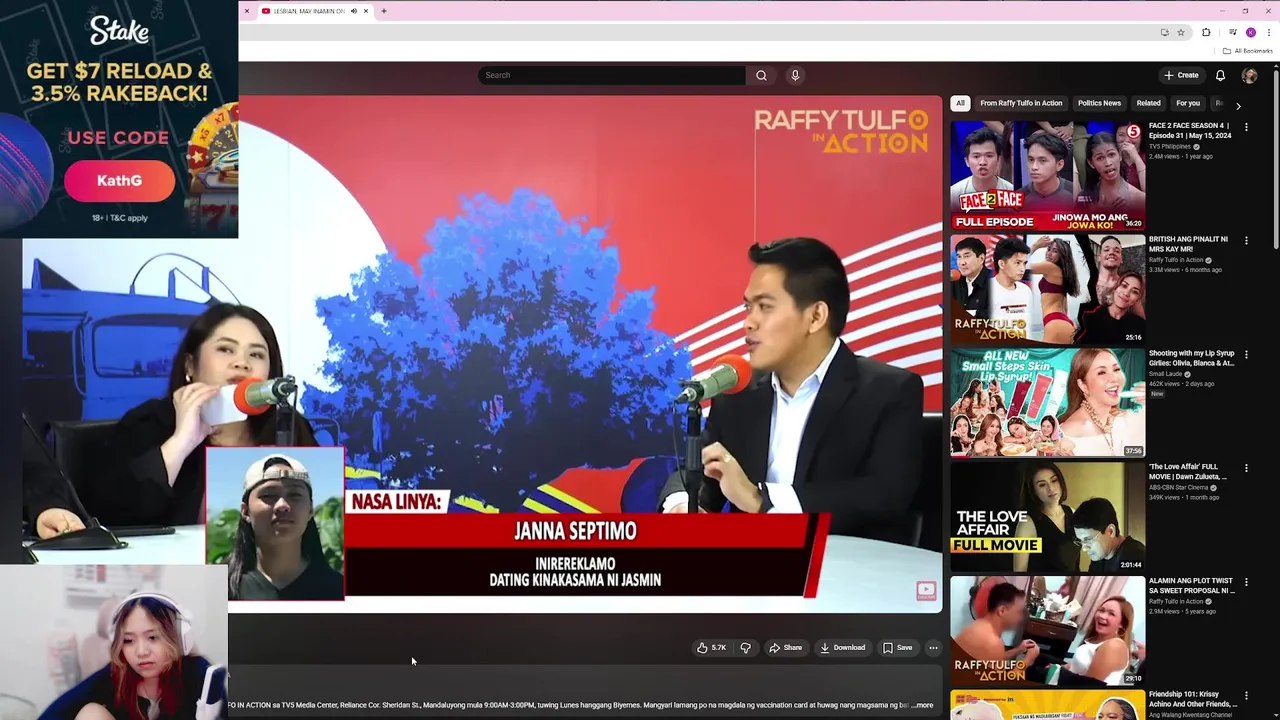Open the 'Shooting with my Lip Syrup' video title
Image resolution: width=1280 pixels, height=720 pixels.
tap(1191, 358)
